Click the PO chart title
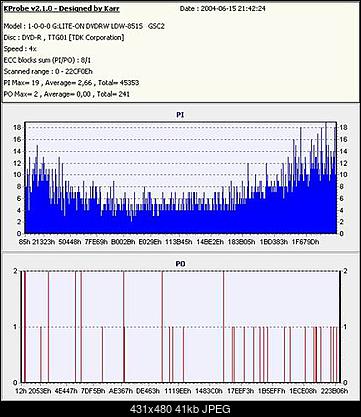This screenshot has height=417, width=361. (x=180, y=264)
